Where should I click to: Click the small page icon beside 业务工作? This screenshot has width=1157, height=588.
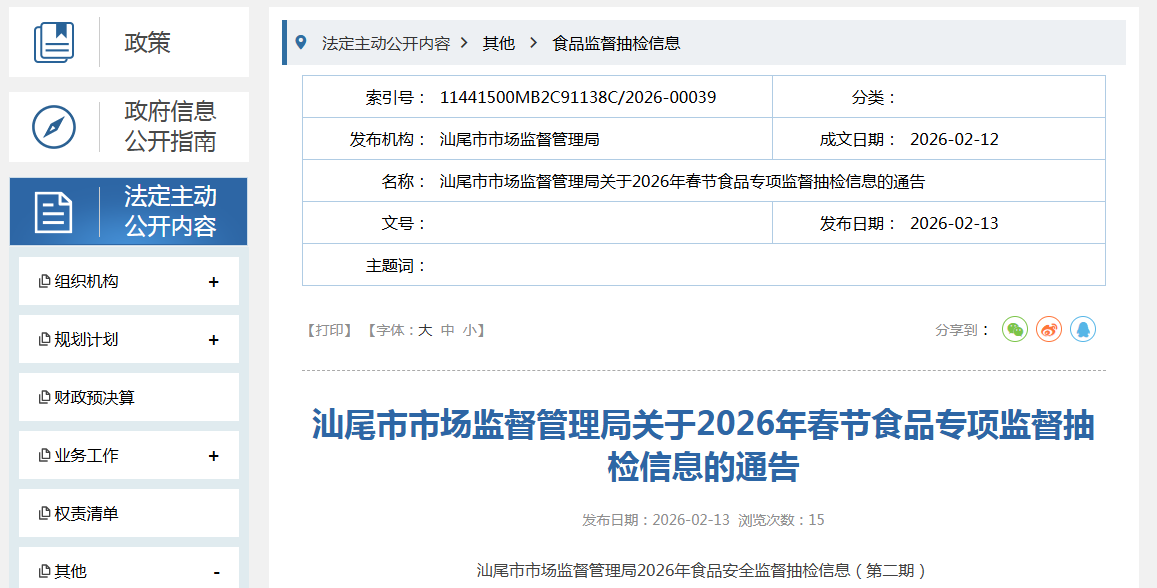[44, 456]
